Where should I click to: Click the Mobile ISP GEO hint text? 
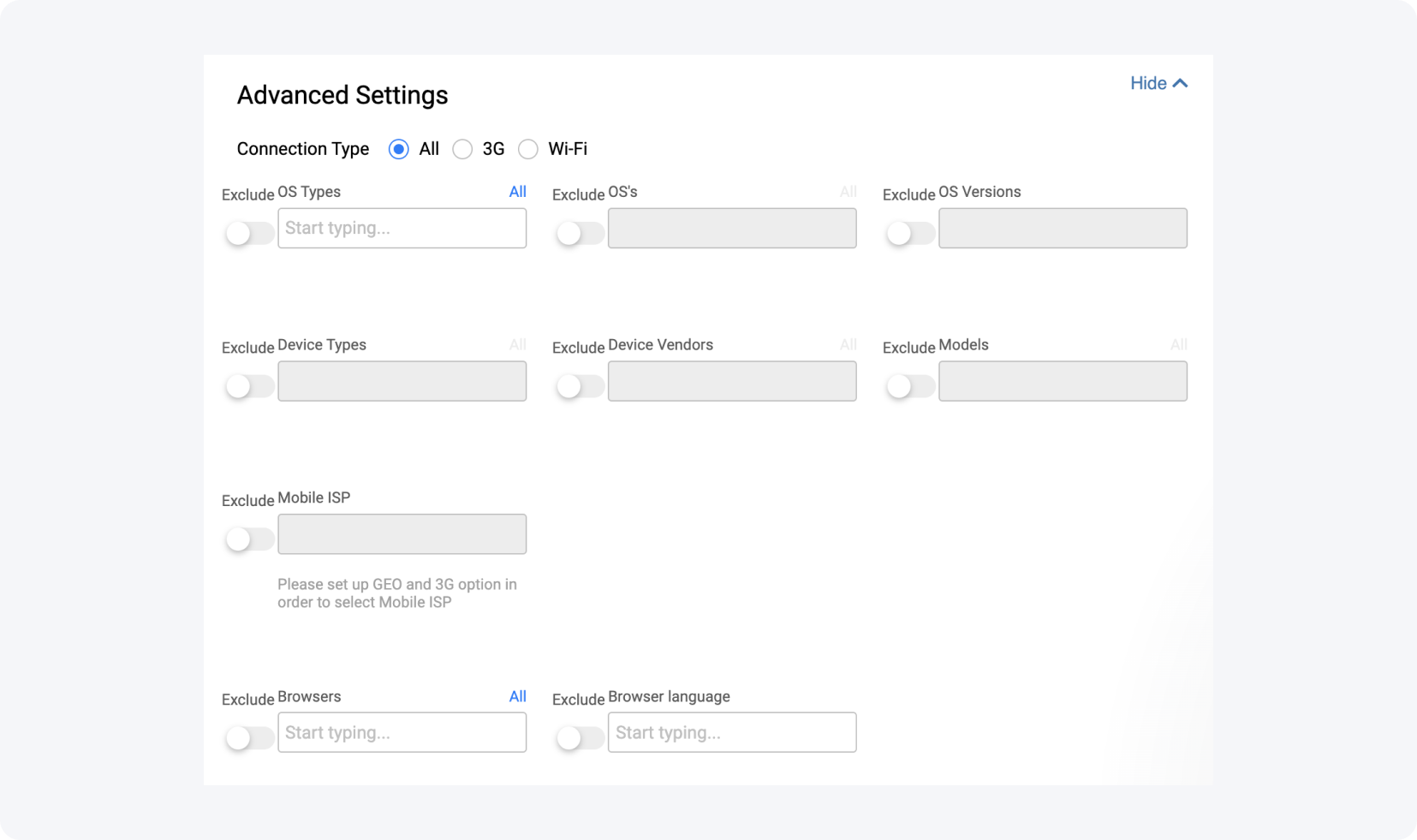pos(397,593)
